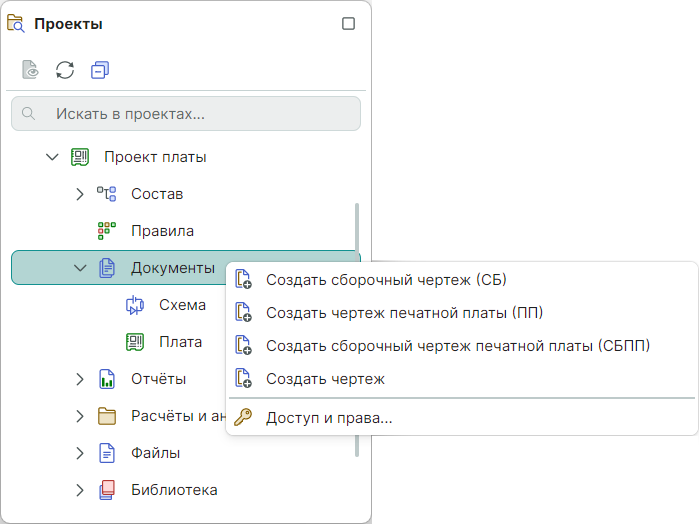Click the report chart icon beside 'Отчёты'
Screen dimensions: 699x524
107,379
